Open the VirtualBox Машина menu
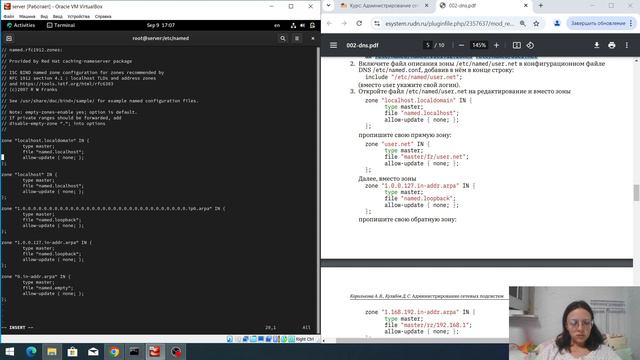Screen dimensions: 640x360 tap(27, 16)
